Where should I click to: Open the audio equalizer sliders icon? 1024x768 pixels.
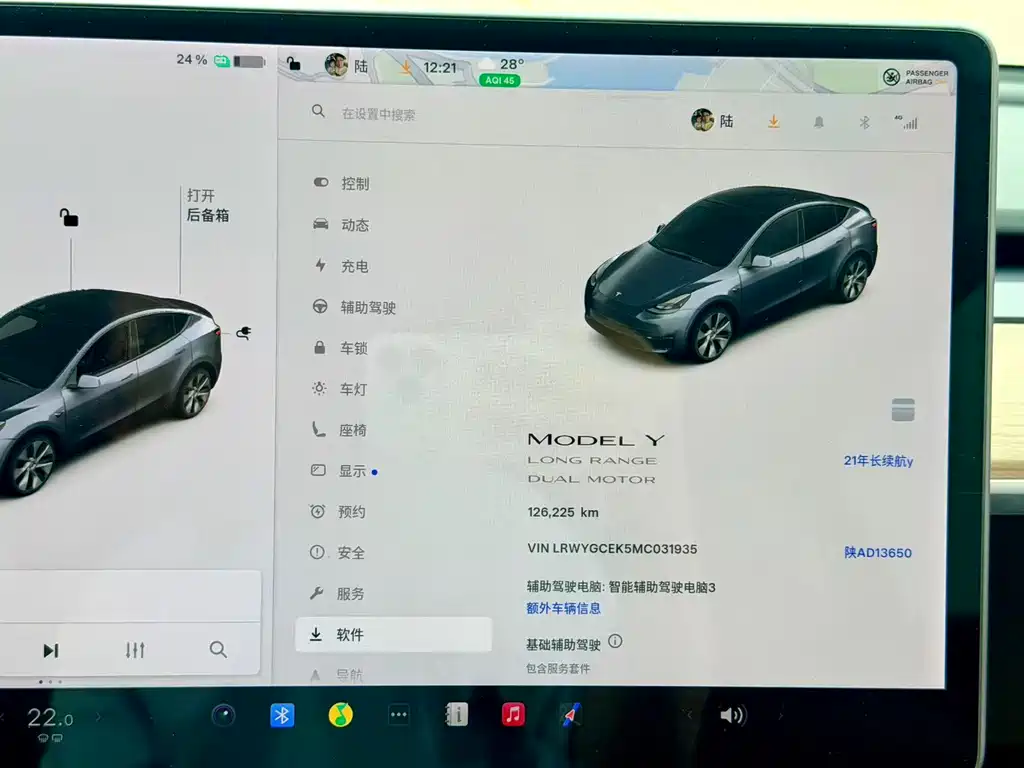point(135,650)
